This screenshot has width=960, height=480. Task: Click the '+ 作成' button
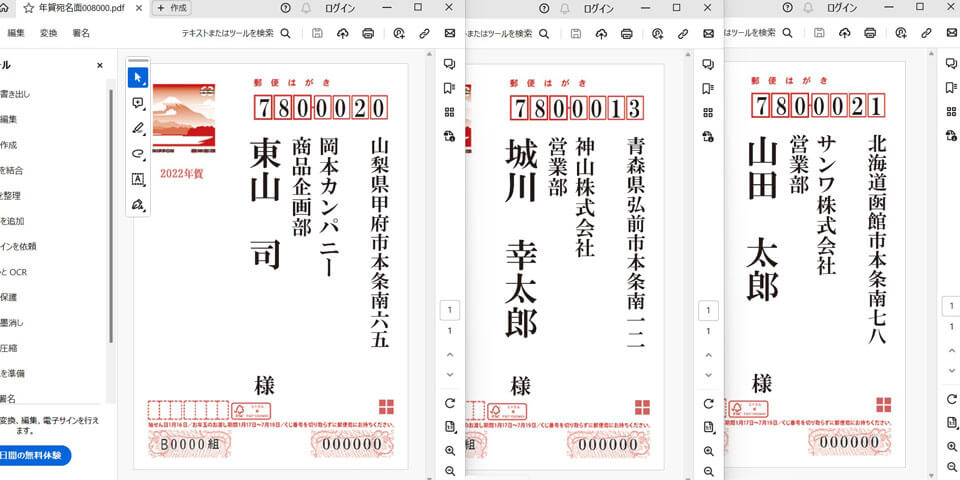coord(172,8)
